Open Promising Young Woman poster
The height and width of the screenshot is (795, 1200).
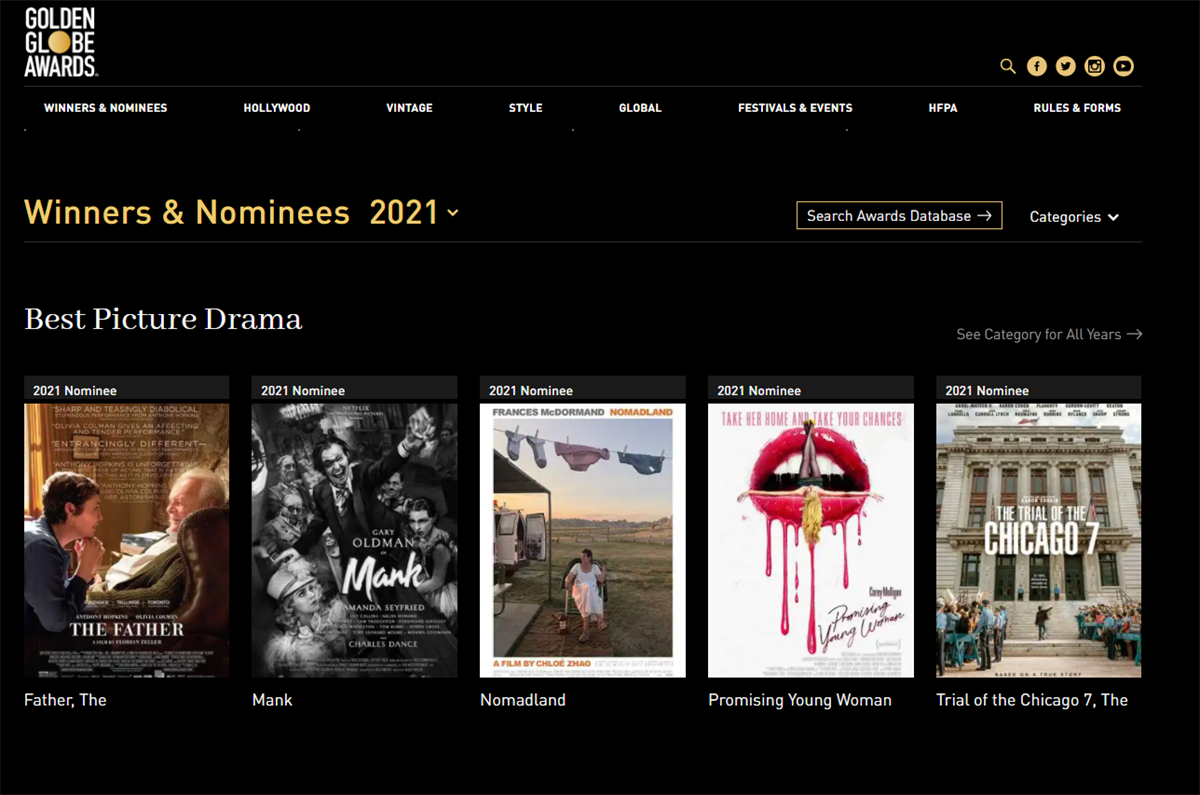point(811,541)
